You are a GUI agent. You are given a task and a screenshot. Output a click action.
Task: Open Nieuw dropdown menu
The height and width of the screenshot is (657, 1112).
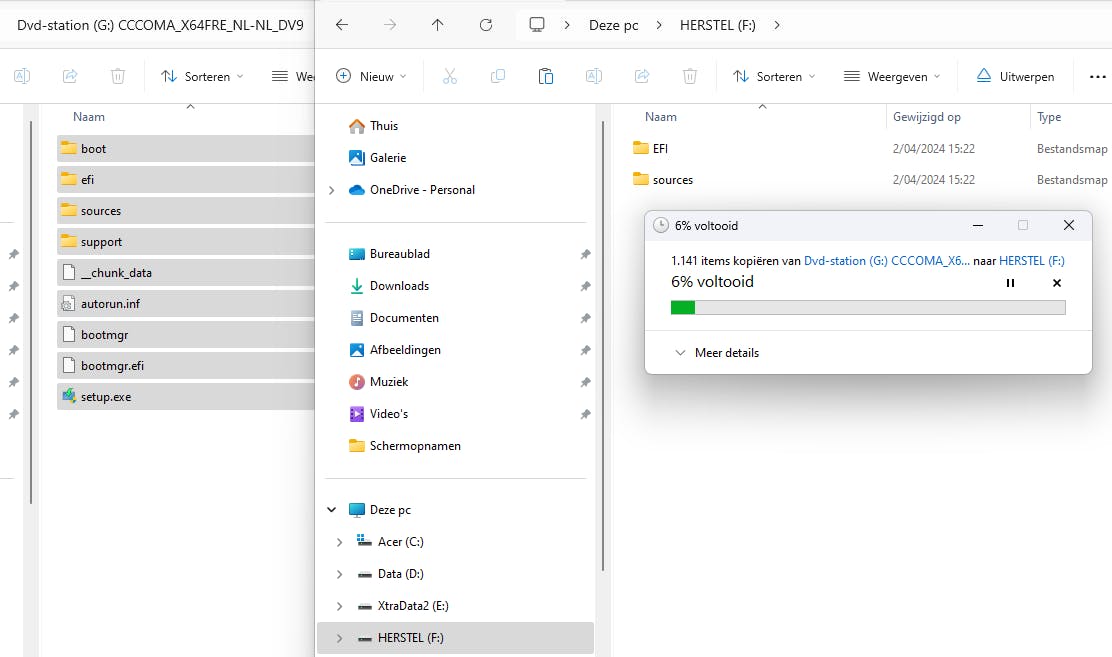click(x=371, y=76)
